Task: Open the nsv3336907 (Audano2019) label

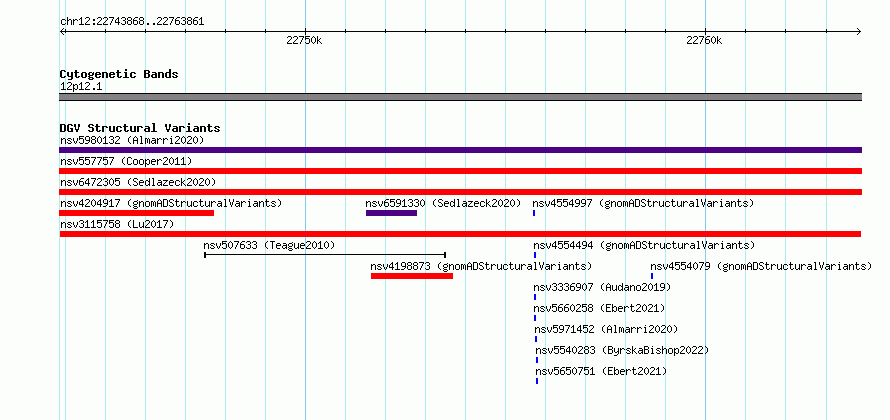Action: coord(602,287)
